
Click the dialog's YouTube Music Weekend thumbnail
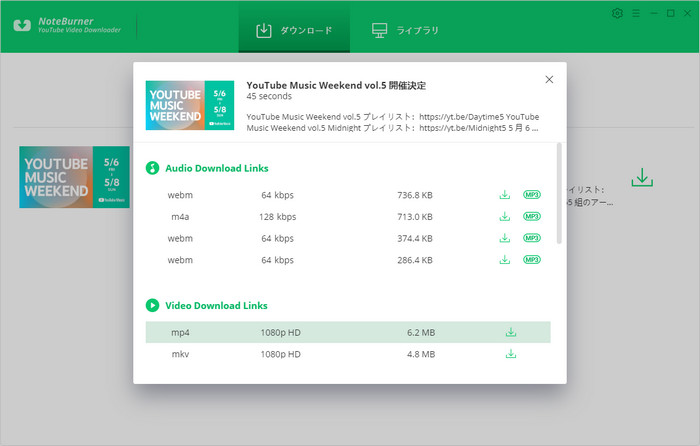(x=190, y=105)
